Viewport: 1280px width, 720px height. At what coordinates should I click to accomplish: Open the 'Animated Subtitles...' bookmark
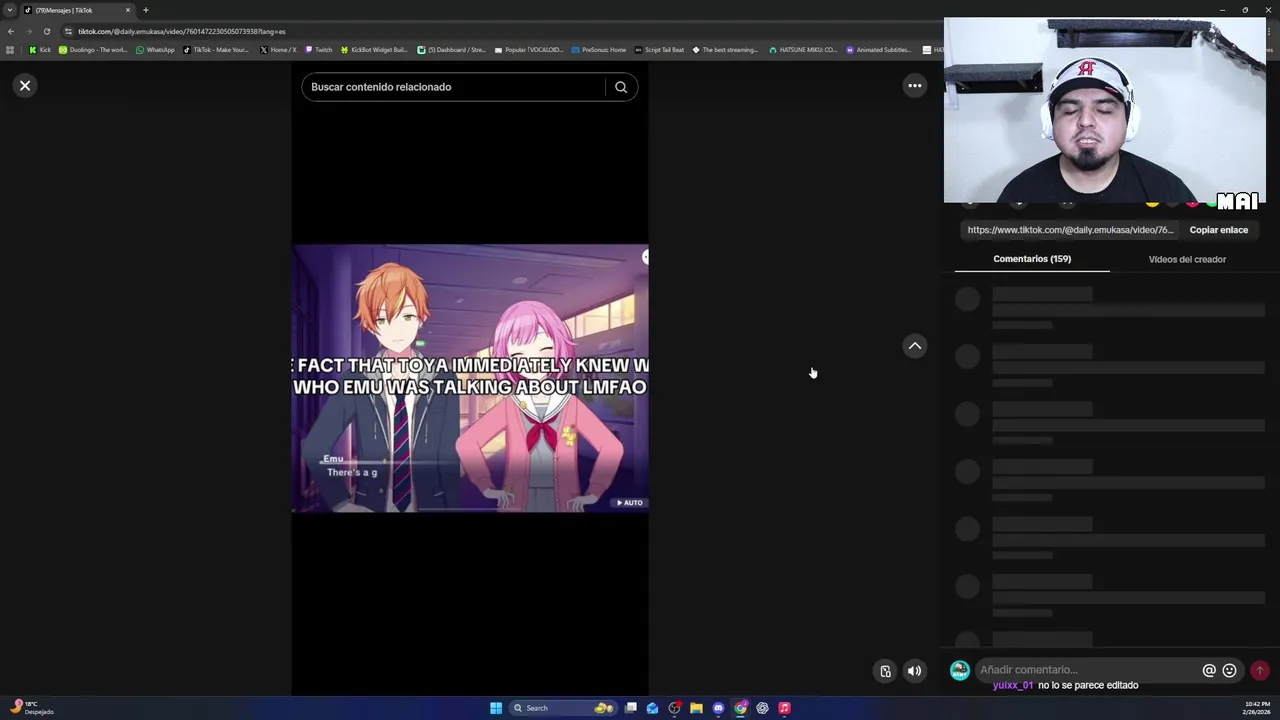[x=879, y=49]
